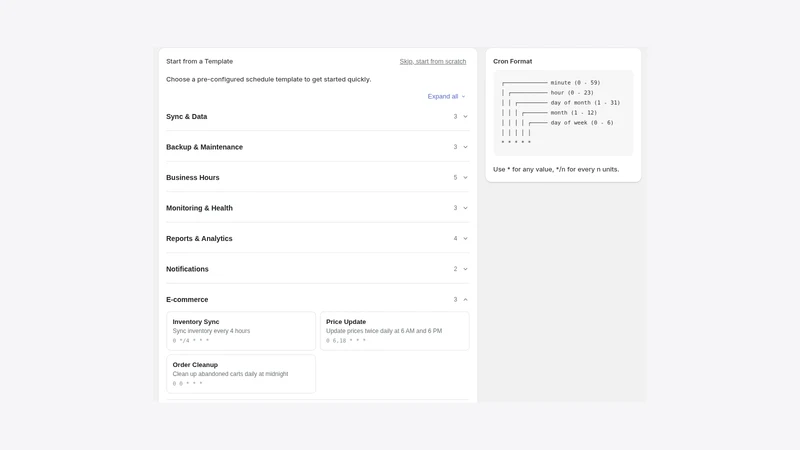The width and height of the screenshot is (800, 450).
Task: Collapse the E-commerce section chevron
Action: [465, 299]
